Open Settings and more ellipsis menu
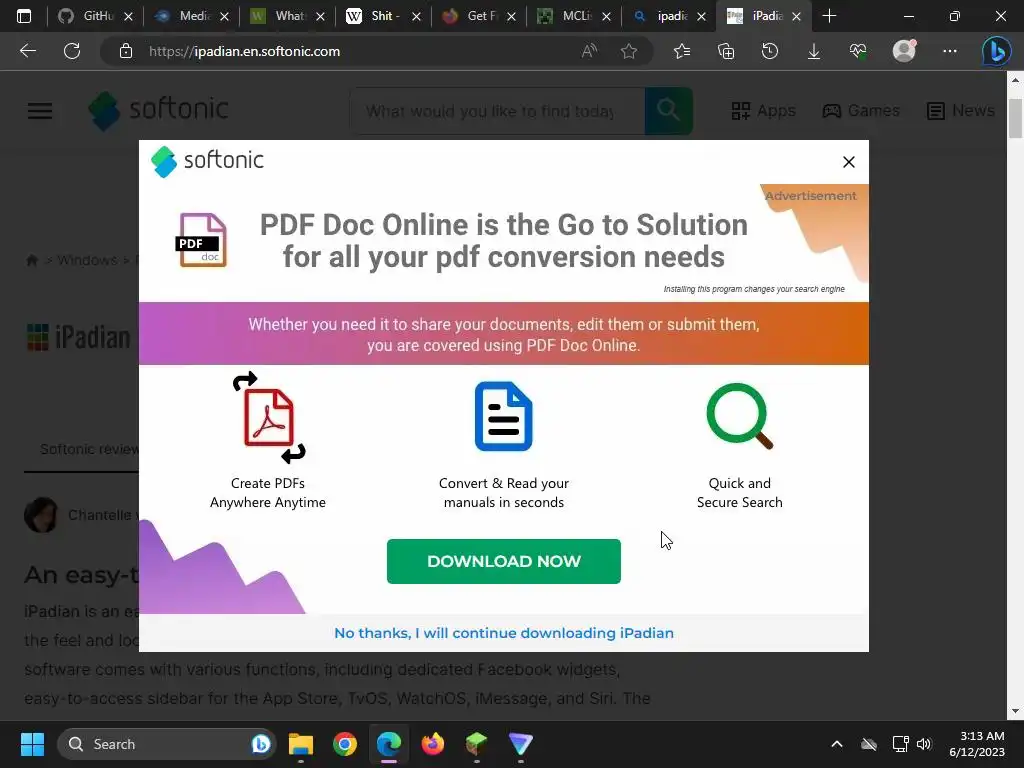Viewport: 1024px width, 768px height. [x=950, y=51]
